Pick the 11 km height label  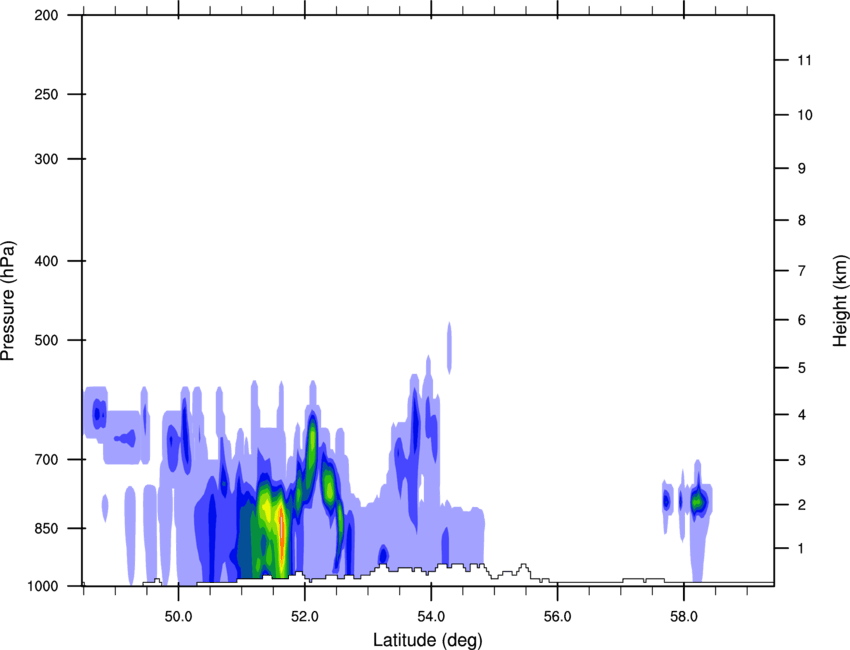click(x=804, y=60)
